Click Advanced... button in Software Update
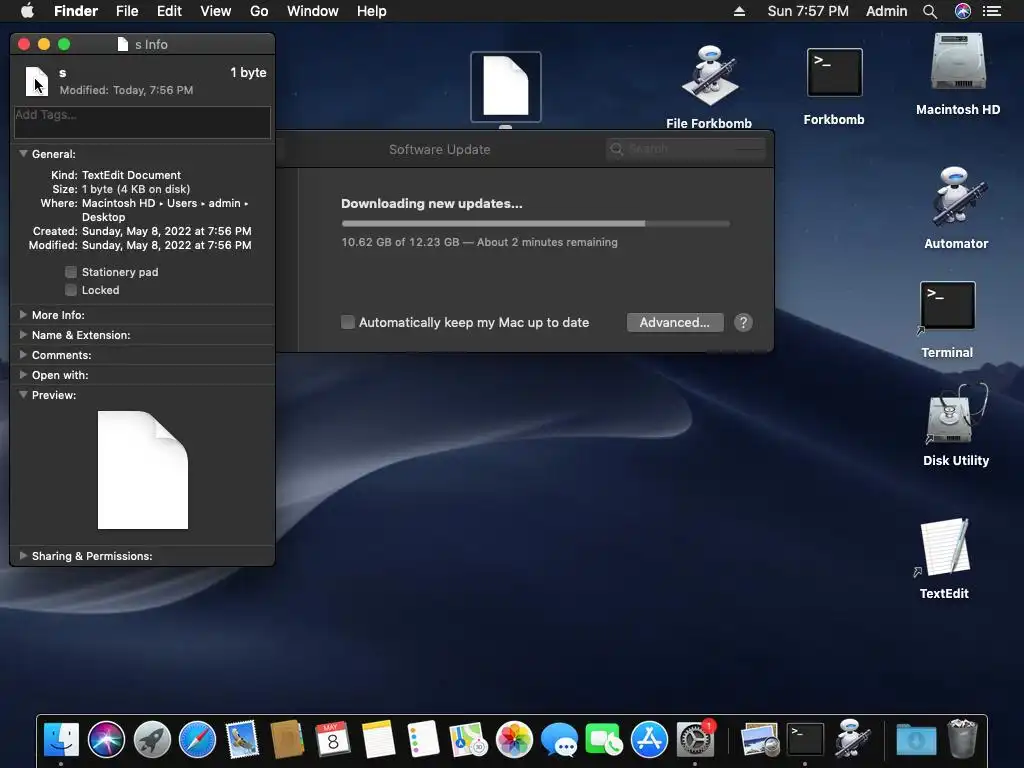Viewport: 1024px width, 768px height. (675, 322)
